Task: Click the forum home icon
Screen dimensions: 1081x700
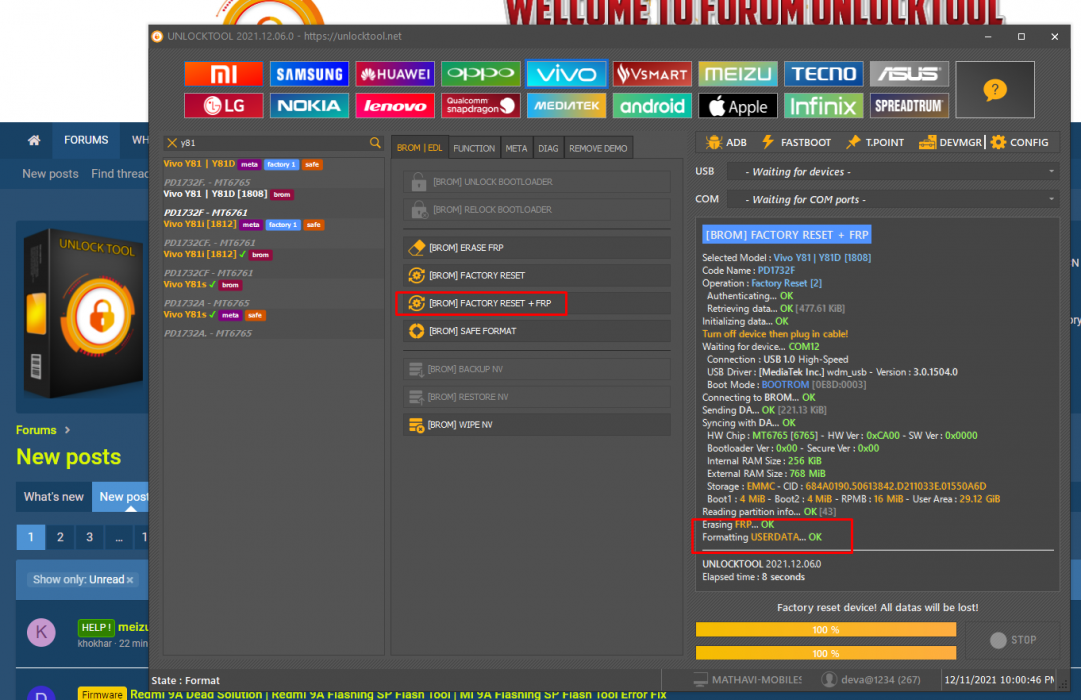Action: 34,141
